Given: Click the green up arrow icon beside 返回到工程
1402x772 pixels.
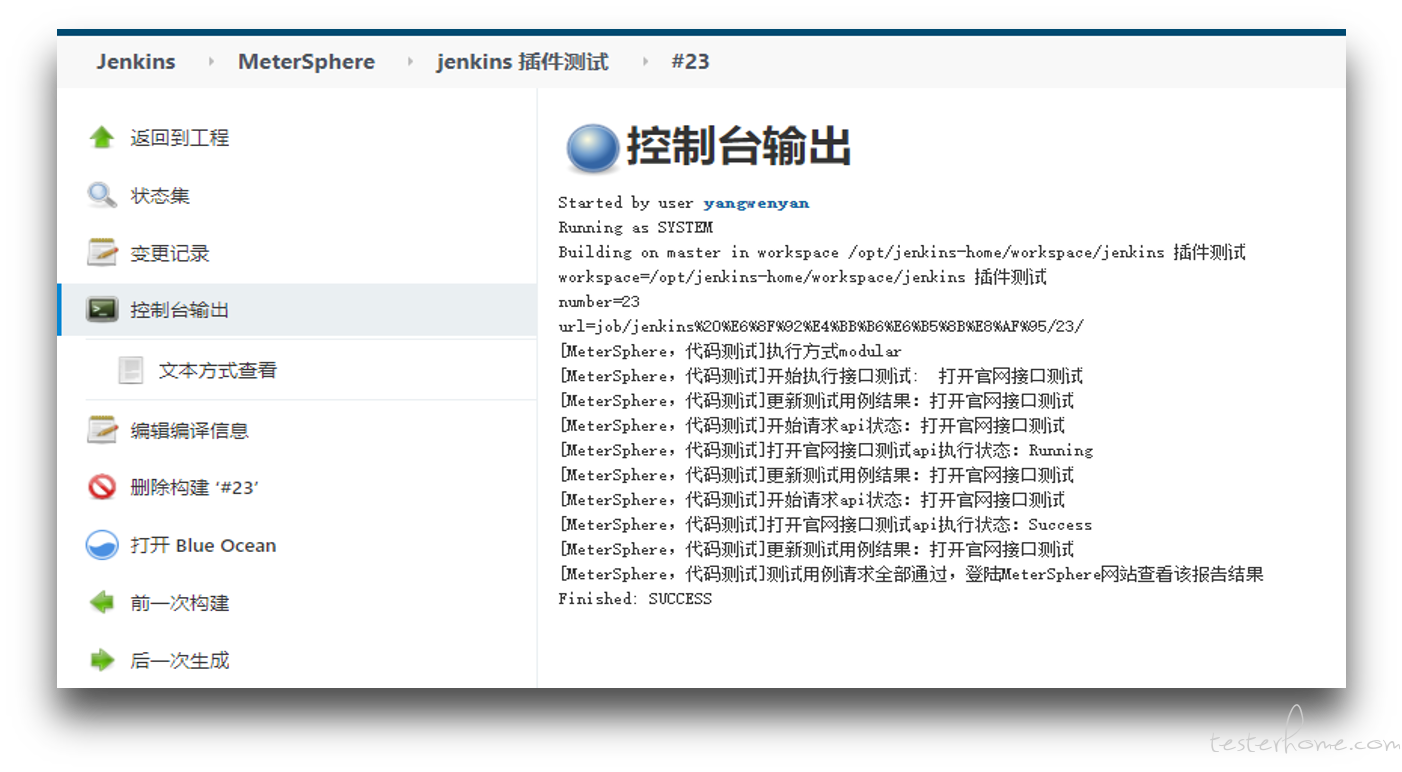Looking at the screenshot, I should [102, 138].
